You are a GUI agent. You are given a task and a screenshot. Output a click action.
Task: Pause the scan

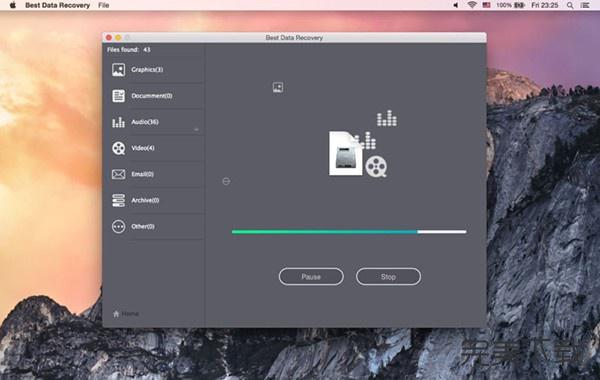click(311, 276)
